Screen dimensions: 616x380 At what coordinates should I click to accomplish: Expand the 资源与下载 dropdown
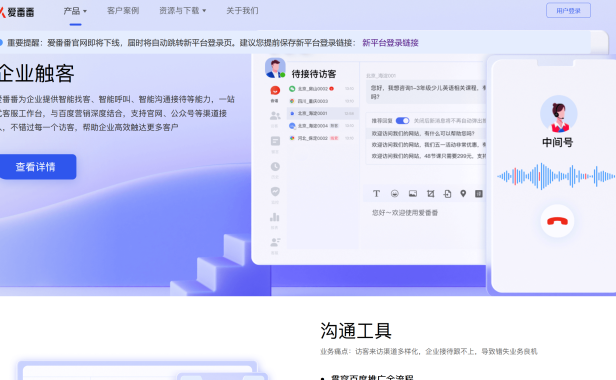pyautogui.click(x=183, y=11)
